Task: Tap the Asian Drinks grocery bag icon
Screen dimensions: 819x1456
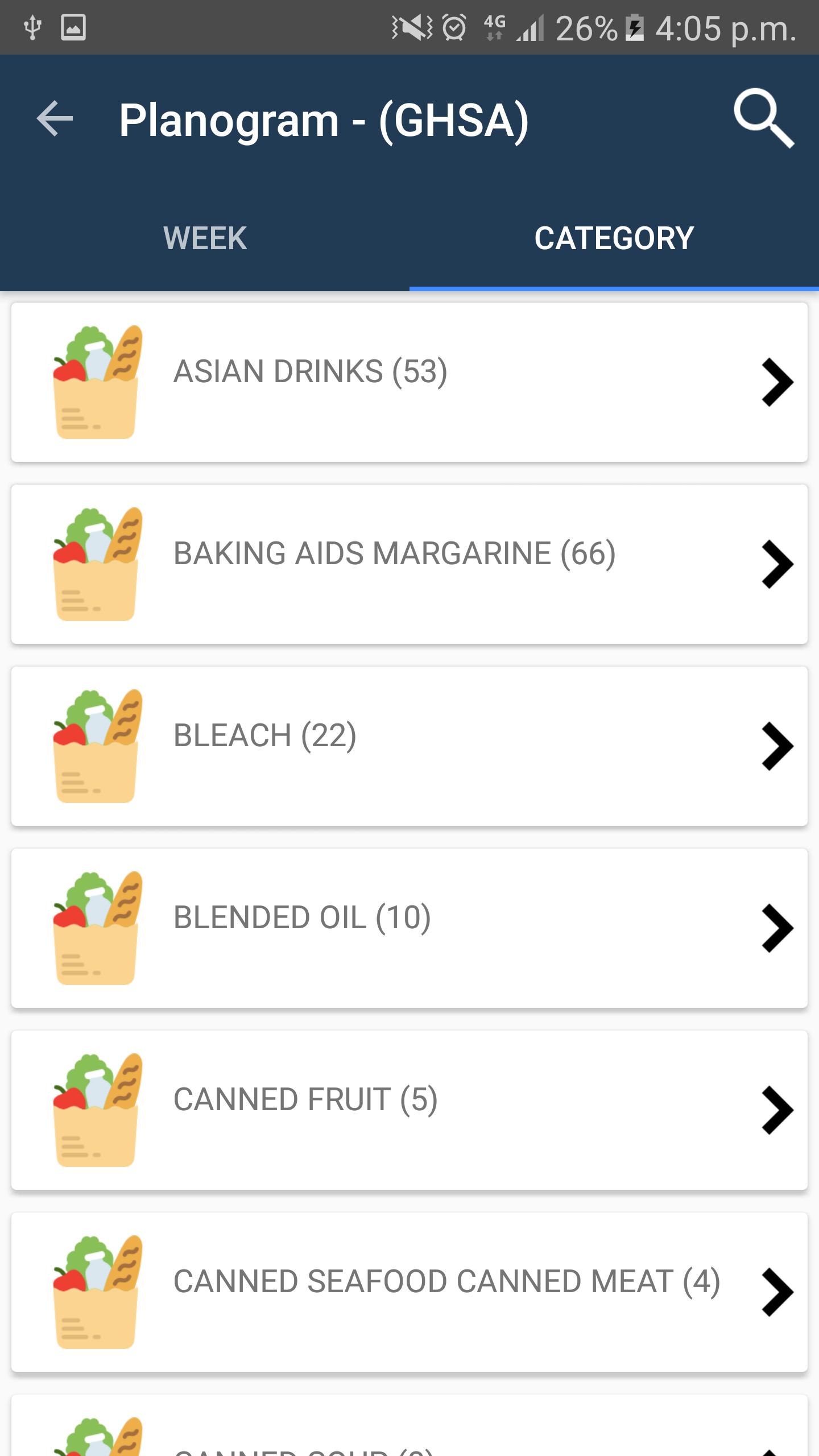Action: [97, 382]
